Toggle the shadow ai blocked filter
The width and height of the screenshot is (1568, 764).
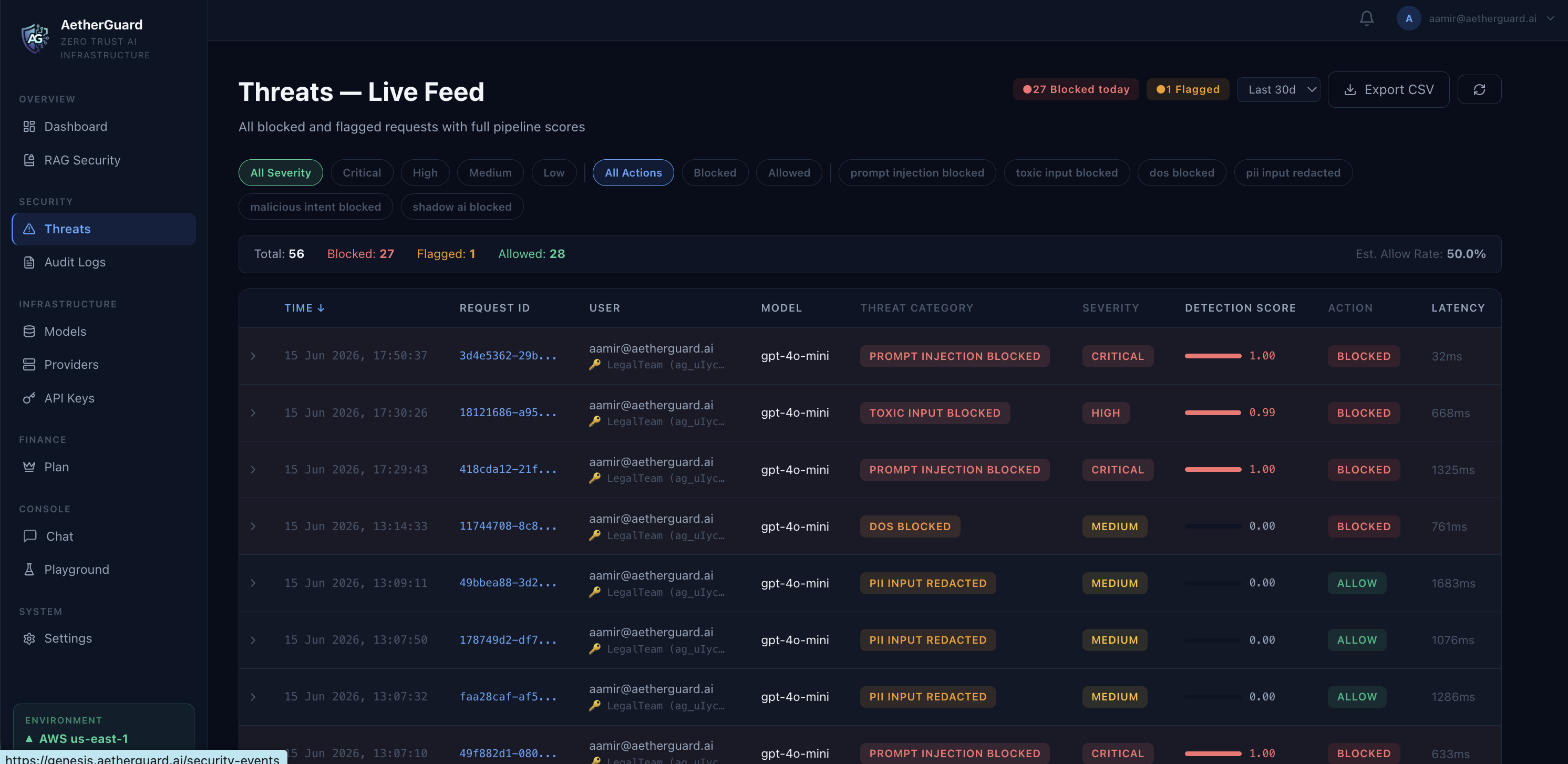462,207
